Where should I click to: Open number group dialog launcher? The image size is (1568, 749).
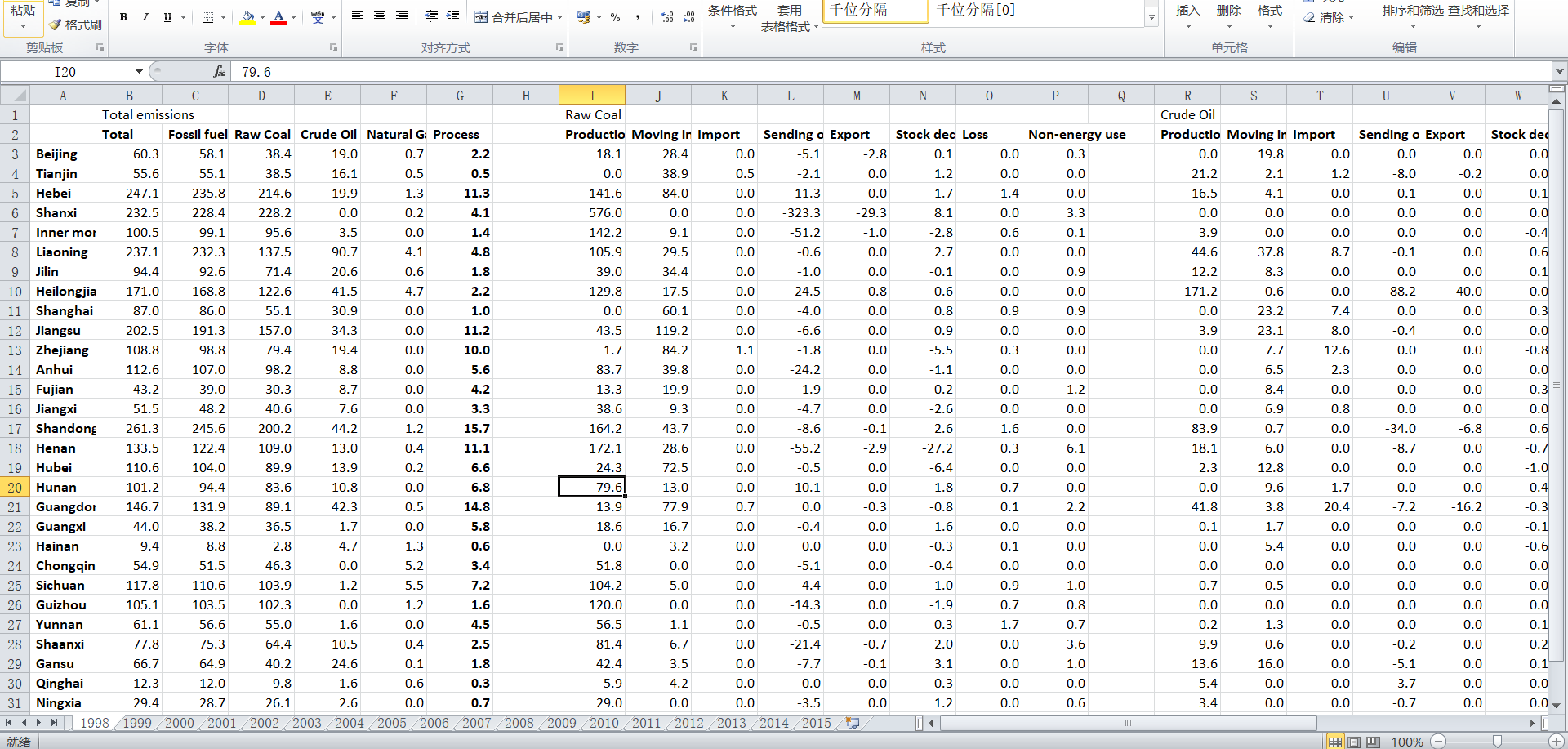pos(693,47)
